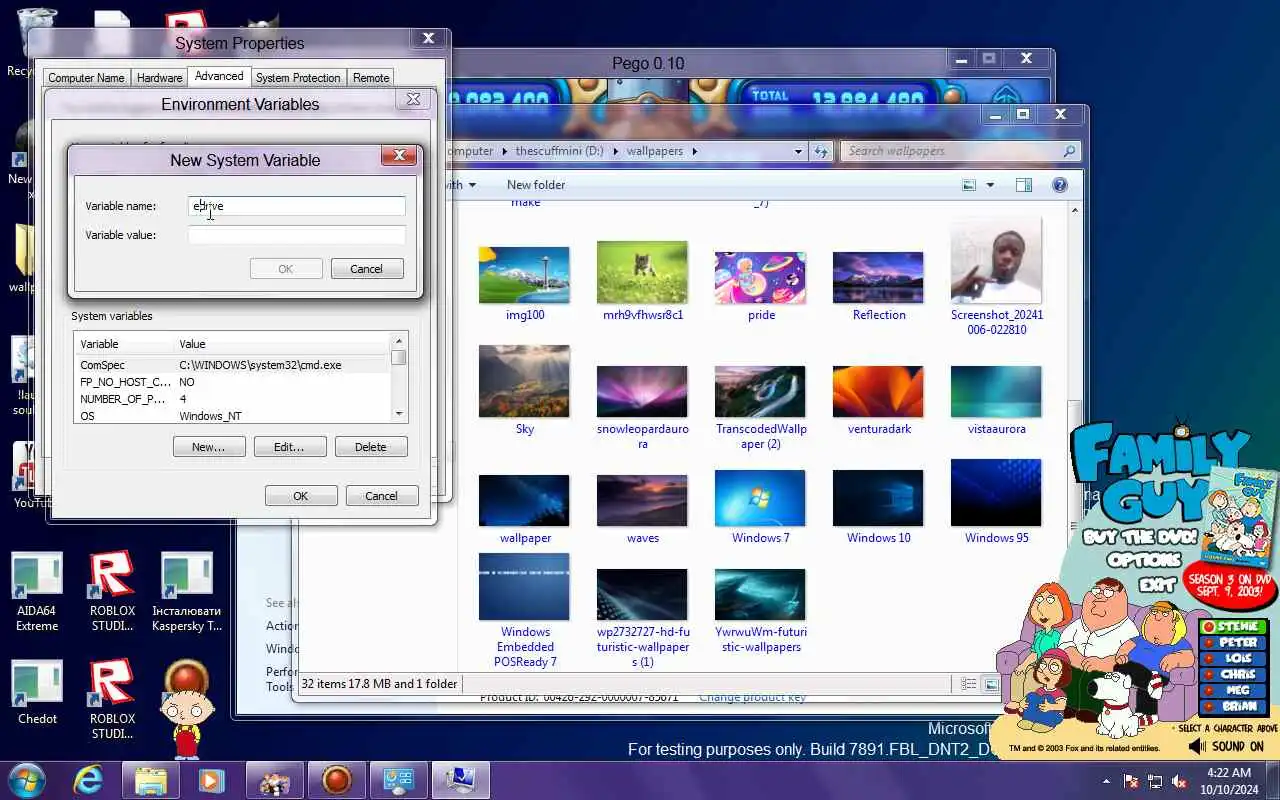Switch to large thumbnails view in status bar

pos(990,684)
